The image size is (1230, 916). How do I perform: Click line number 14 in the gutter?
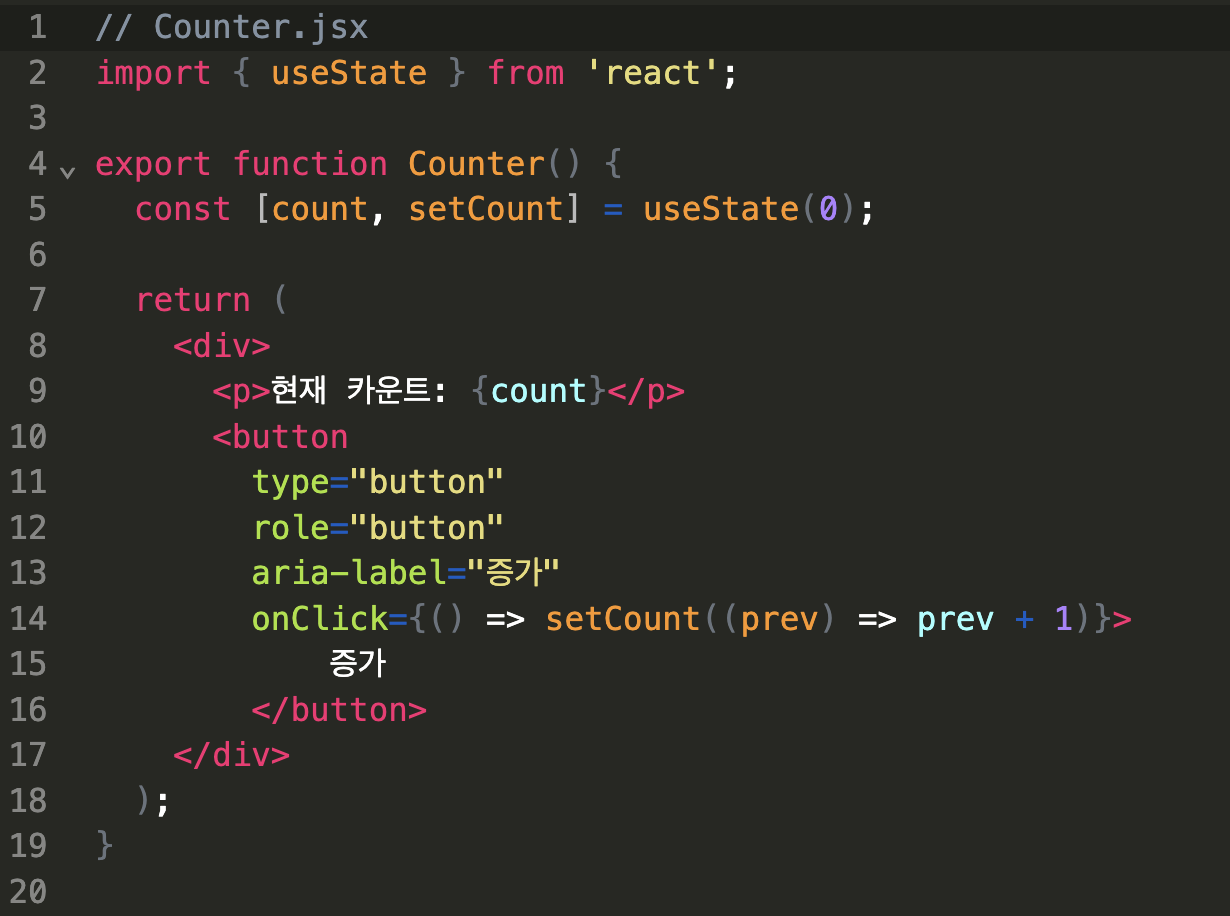click(x=28, y=619)
